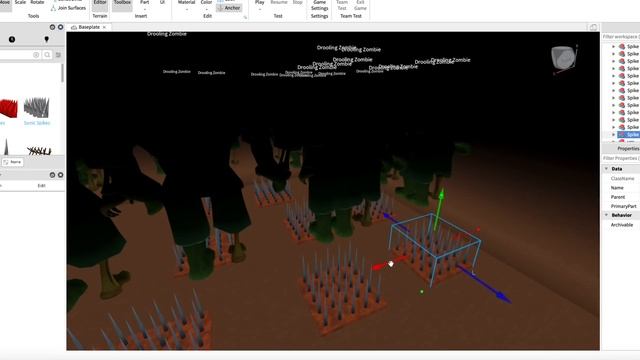
Task: Clear the Toolbox search field
Action: coord(36,55)
